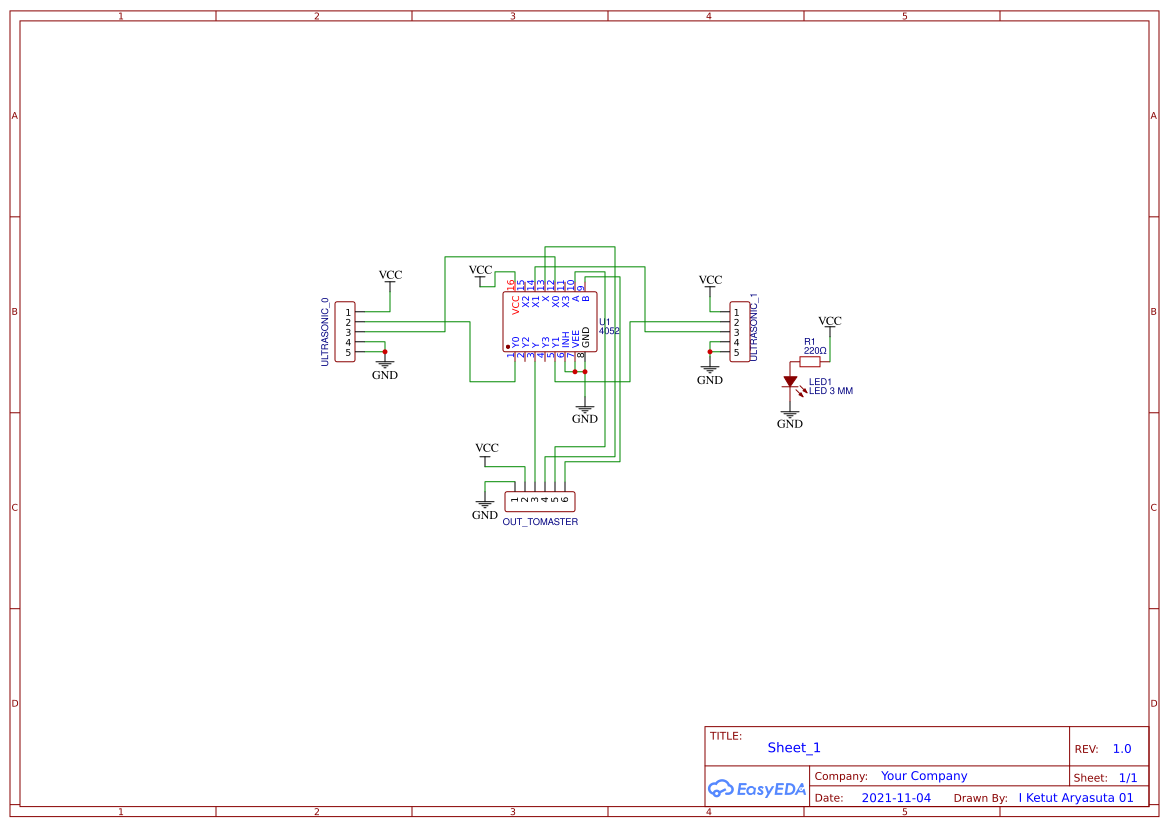Select the GND symbol below ULTRASONIC_0

(385, 362)
